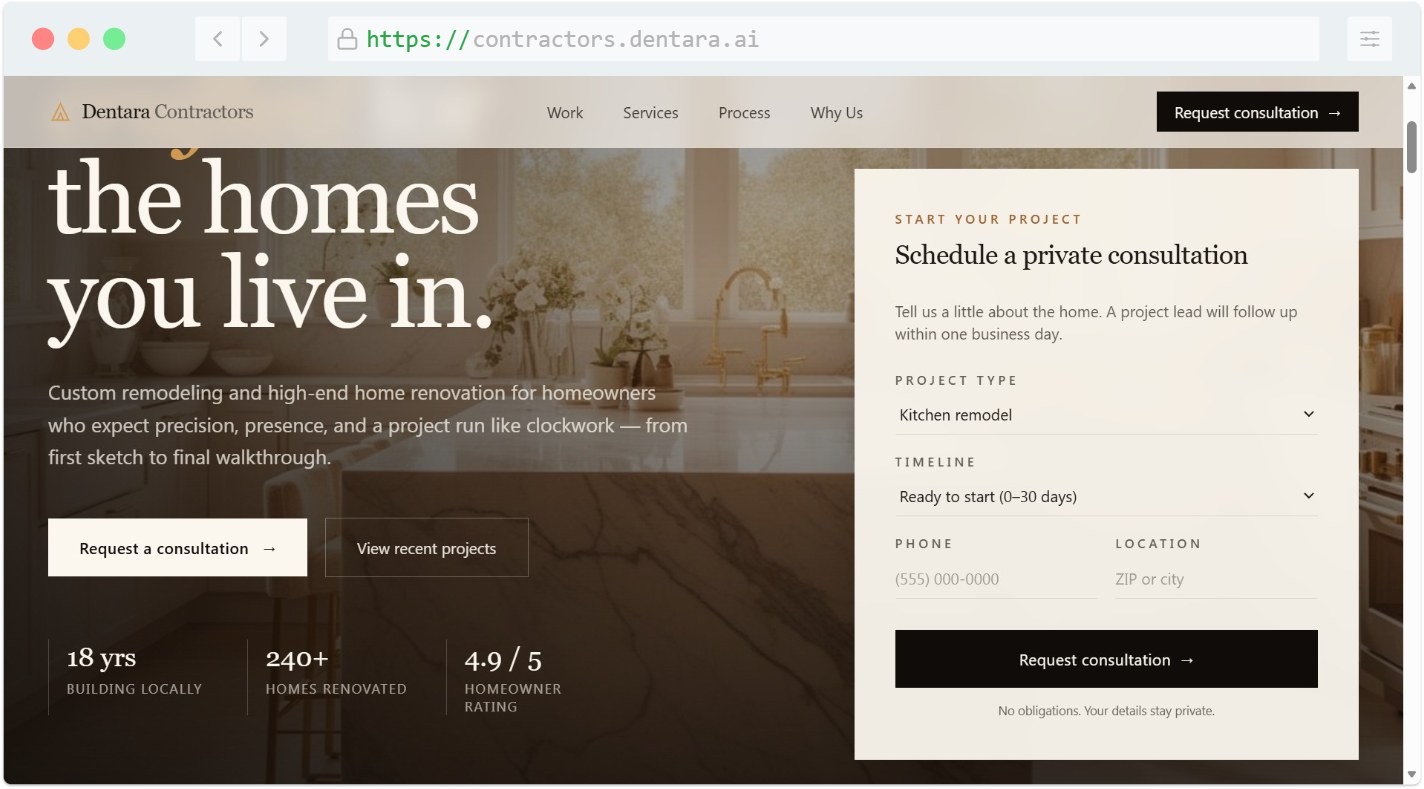Click the browser forward arrow

pos(264,39)
